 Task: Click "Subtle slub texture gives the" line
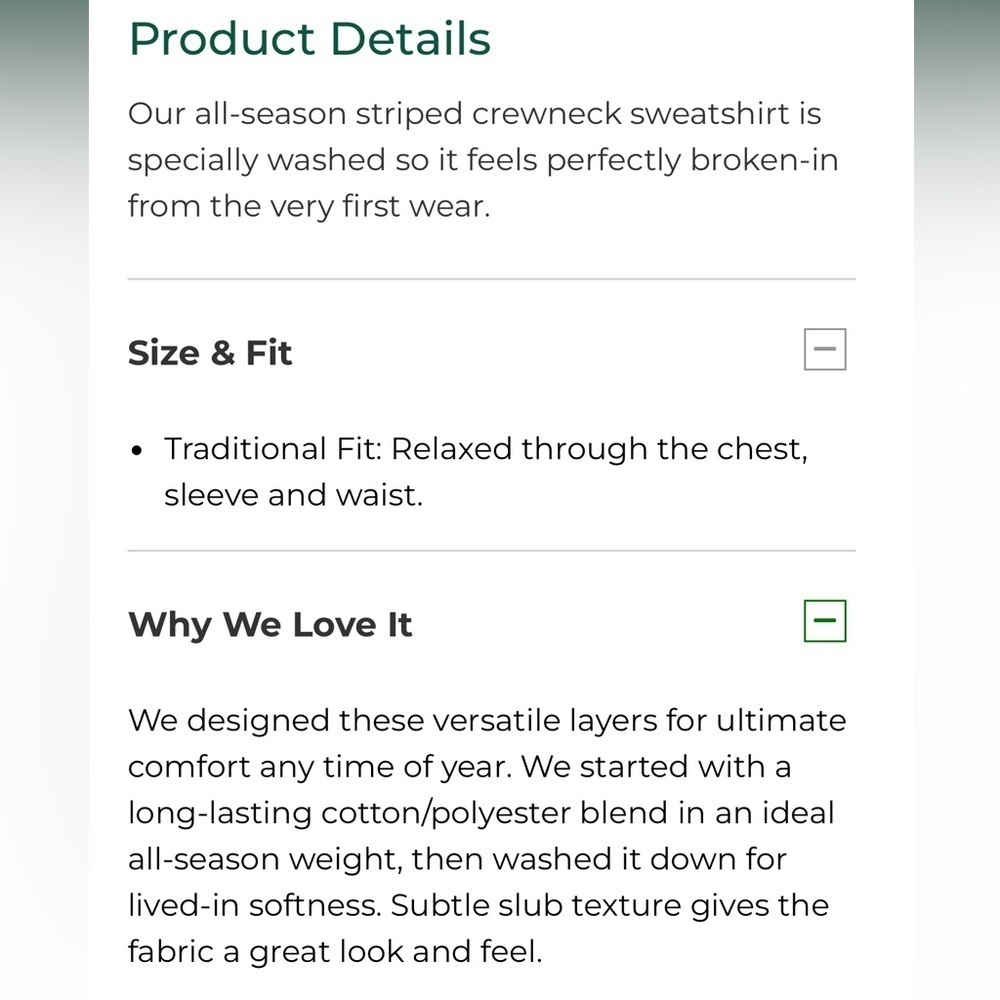[610, 905]
